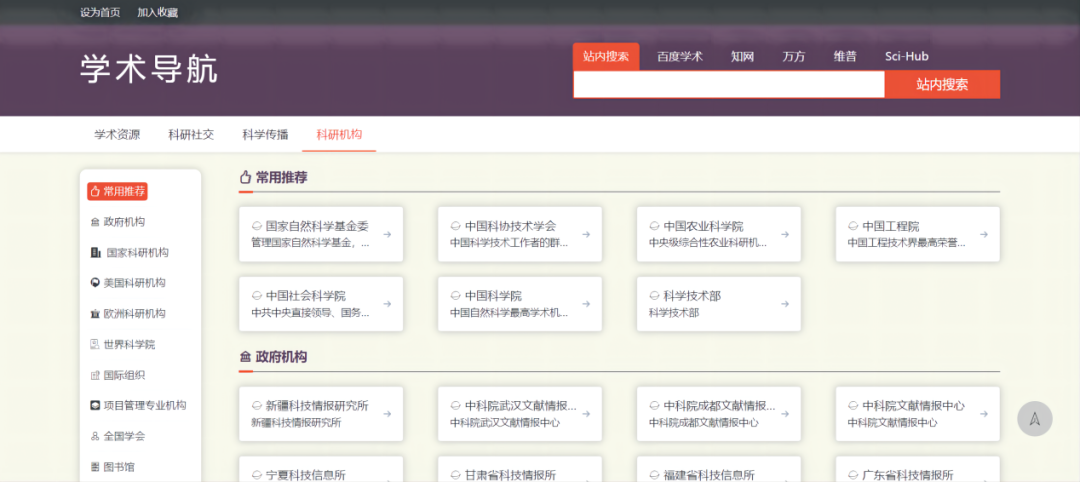Open 国家科研机构 sidebar category
Screen dimensions: 1080x482
[129, 253]
